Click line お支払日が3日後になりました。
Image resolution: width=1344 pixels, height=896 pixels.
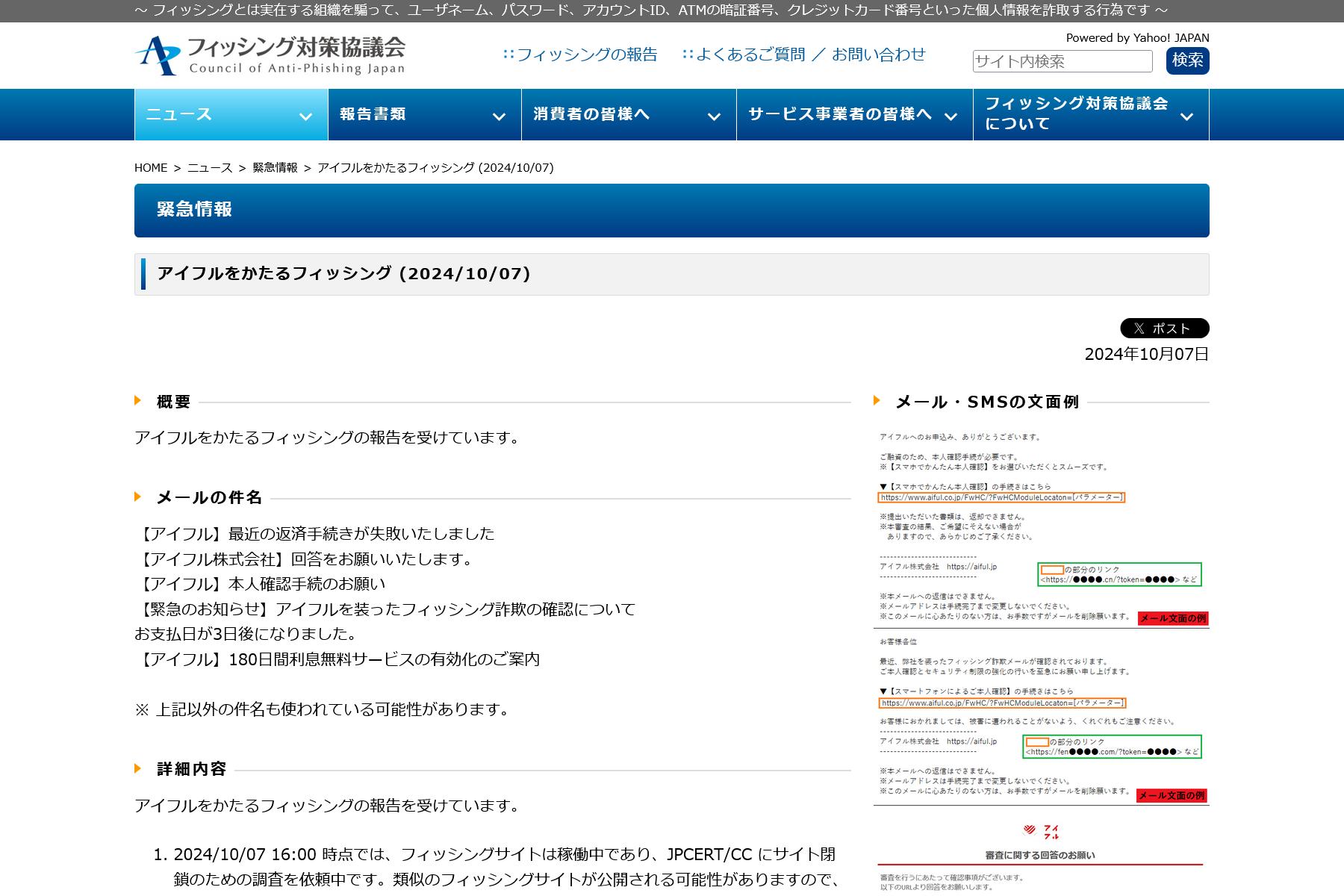246,634
